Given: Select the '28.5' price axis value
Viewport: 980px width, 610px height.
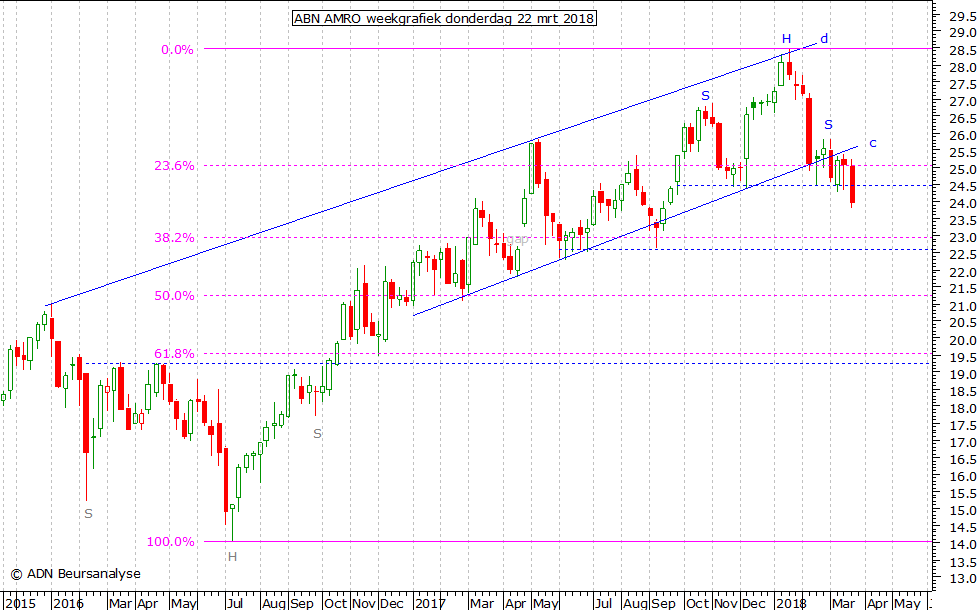Looking at the screenshot, I should pos(963,50).
